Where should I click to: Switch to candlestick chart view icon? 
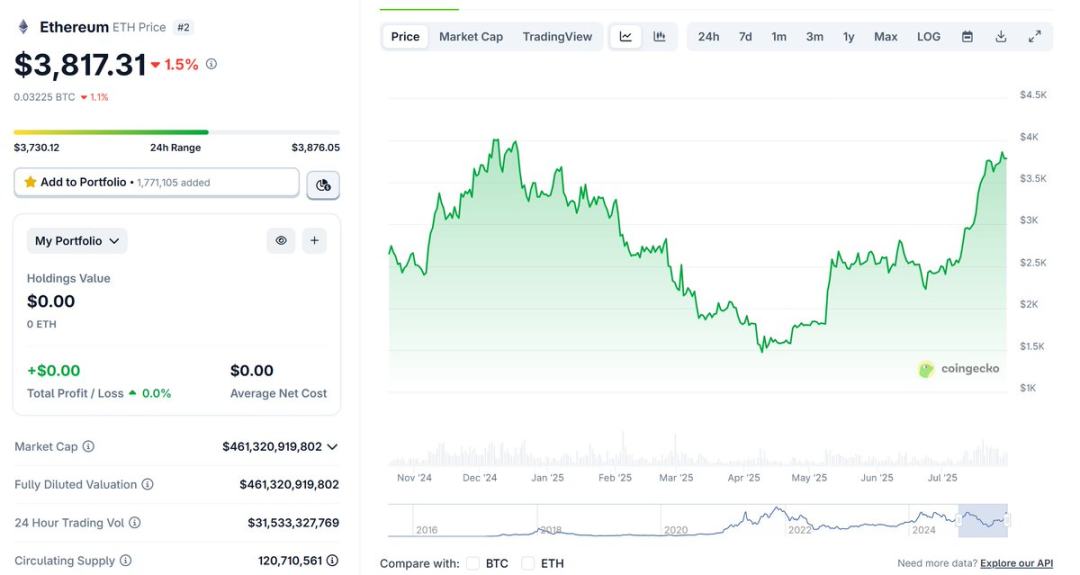(659, 37)
